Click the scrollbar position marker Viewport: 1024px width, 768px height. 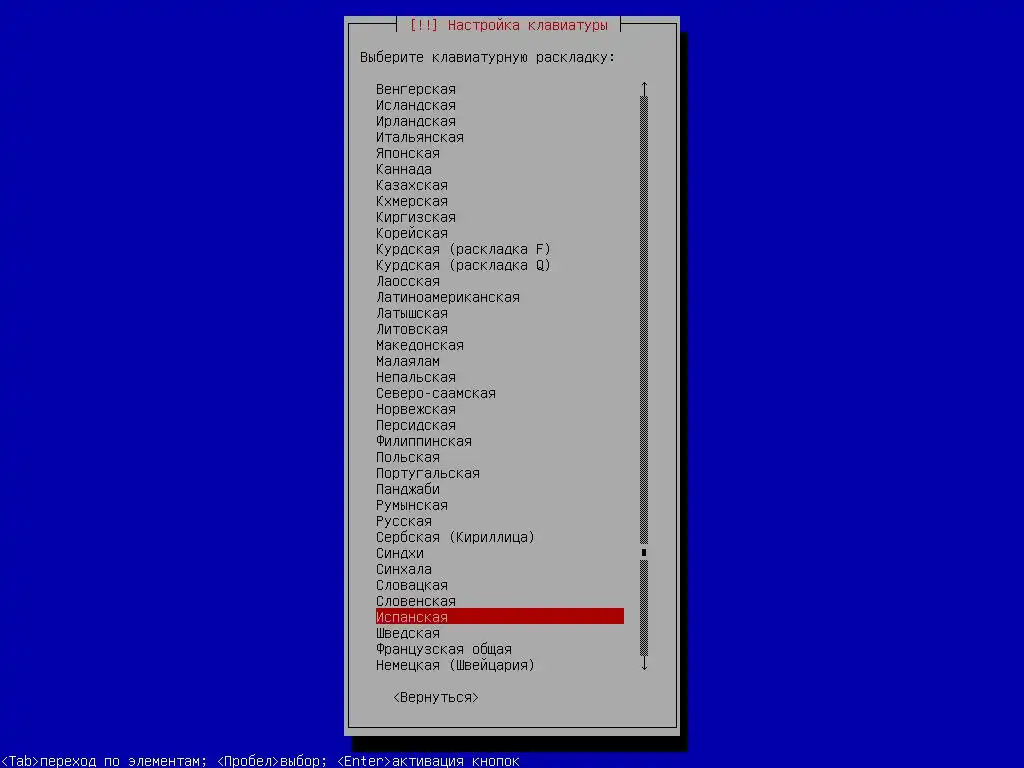tap(644, 552)
